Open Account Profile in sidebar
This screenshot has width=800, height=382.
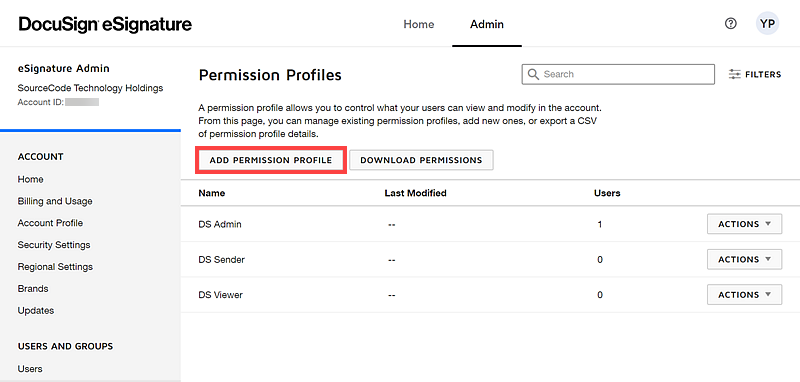50,223
